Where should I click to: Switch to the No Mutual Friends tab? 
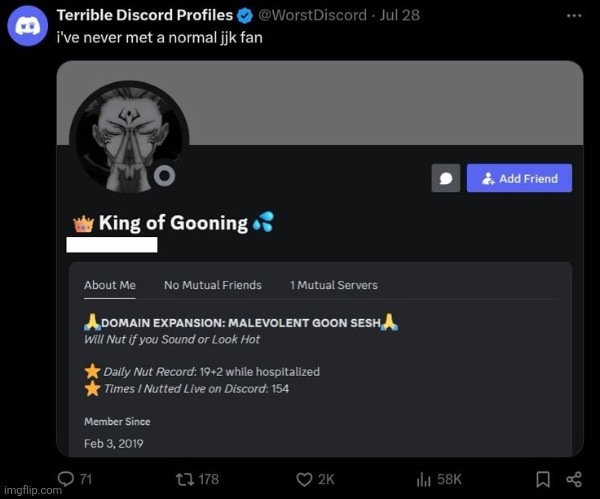click(x=213, y=285)
